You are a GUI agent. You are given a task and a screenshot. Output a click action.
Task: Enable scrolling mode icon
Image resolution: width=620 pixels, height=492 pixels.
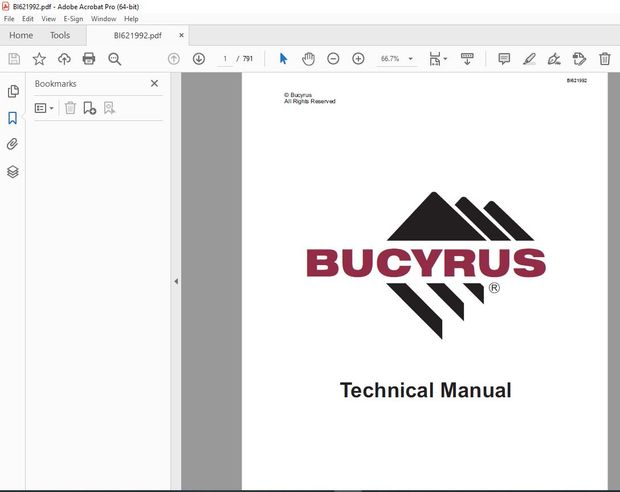(x=467, y=59)
